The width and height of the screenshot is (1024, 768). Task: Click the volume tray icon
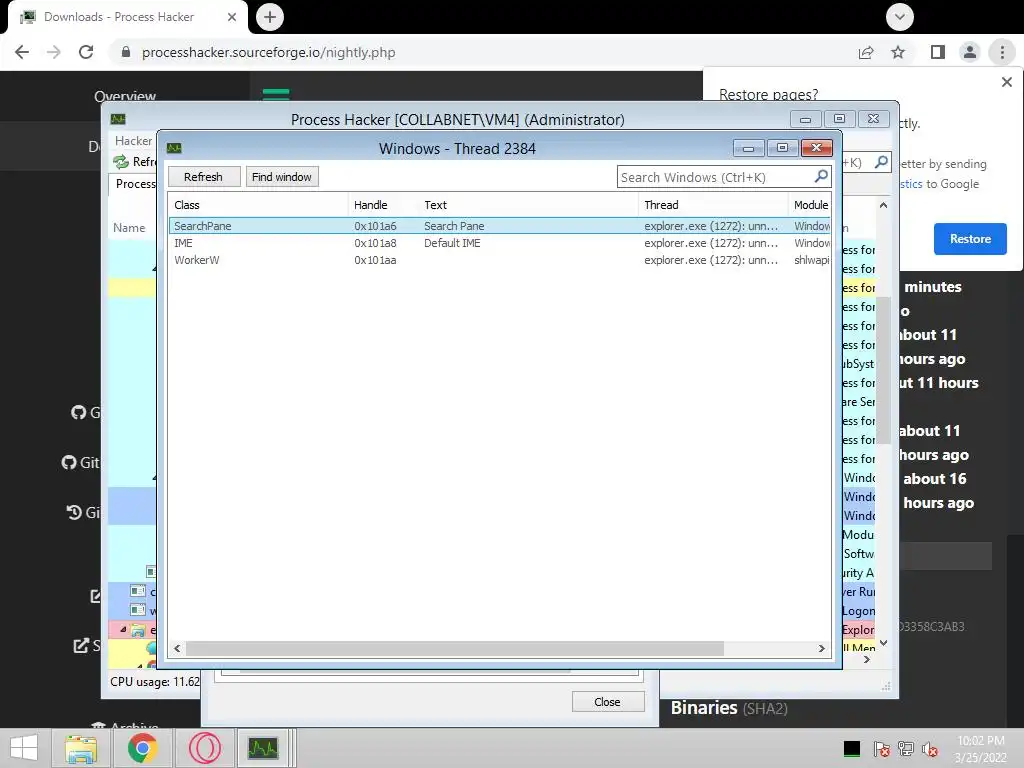(x=930, y=749)
